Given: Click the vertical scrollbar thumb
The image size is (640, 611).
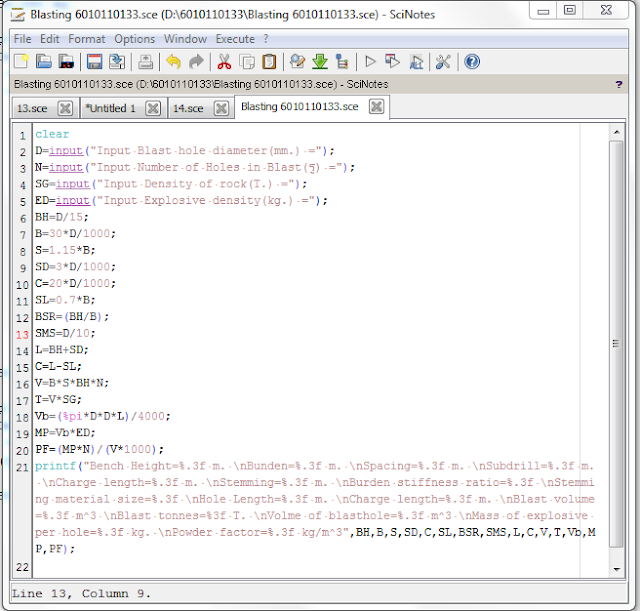Looking at the screenshot, I should [616, 344].
